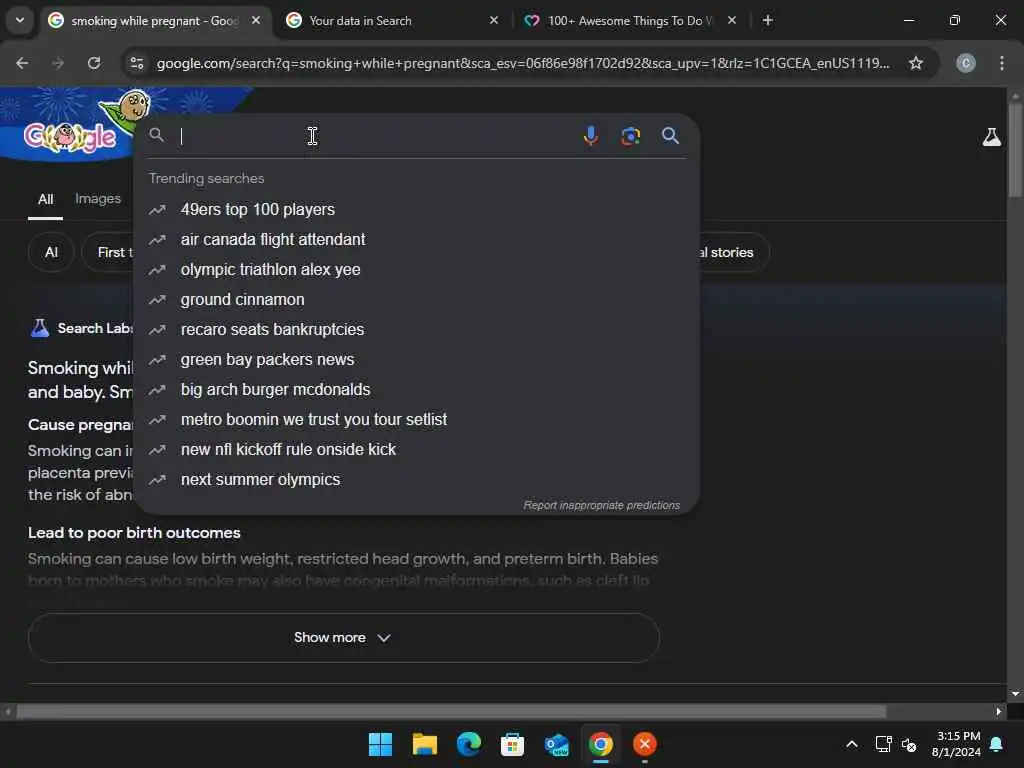1024x768 pixels.
Task: Click the 'stories' filter chip
Action: point(733,252)
